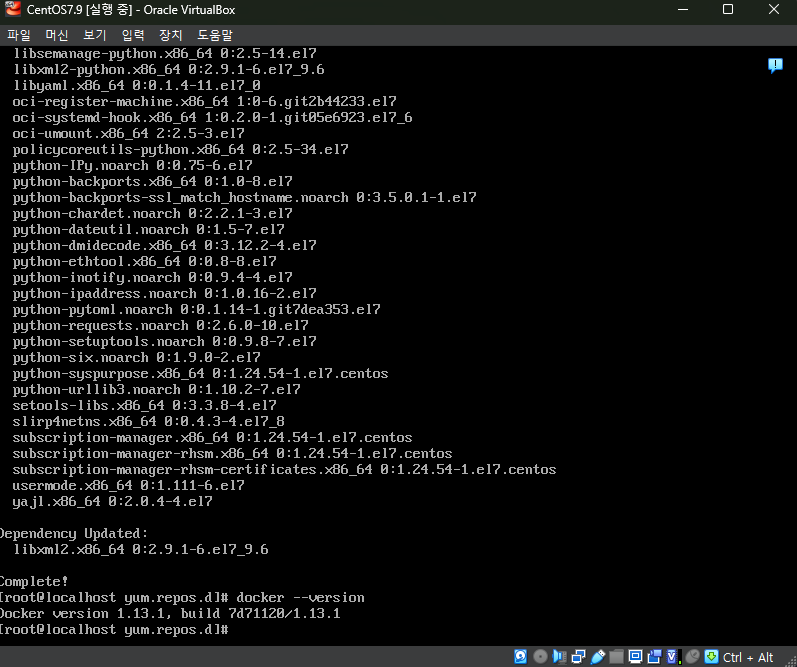
Task: Click the 'libsemanage-python.x86_64' package line
Action: point(164,53)
